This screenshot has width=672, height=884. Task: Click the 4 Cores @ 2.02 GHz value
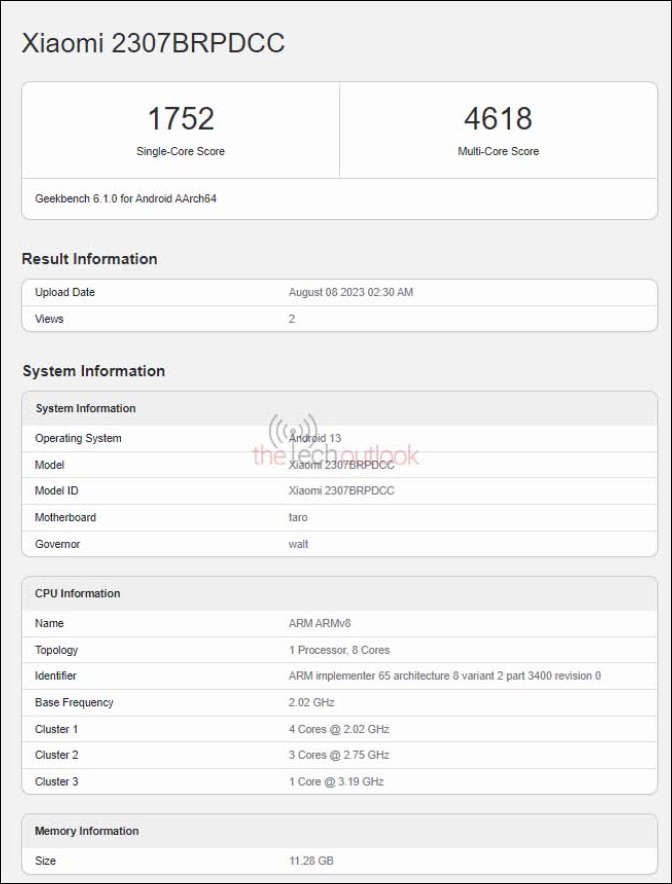click(x=339, y=729)
